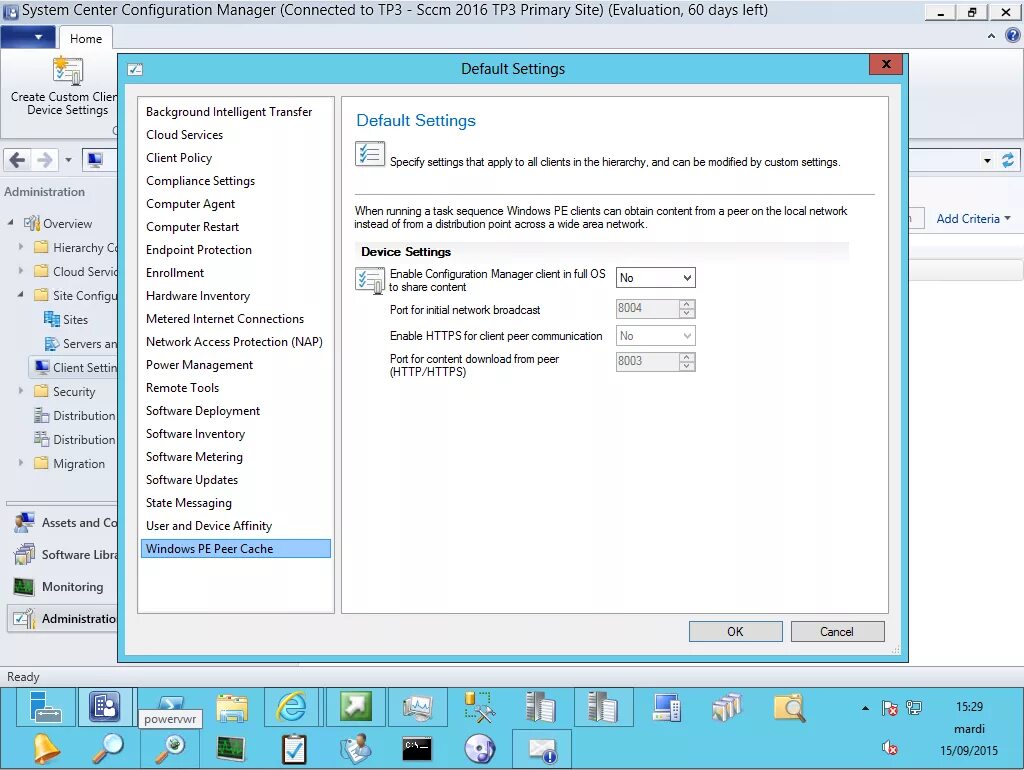Click the Server Manager taskbar icon
This screenshot has height=770, width=1024.
pyautogui.click(x=45, y=707)
